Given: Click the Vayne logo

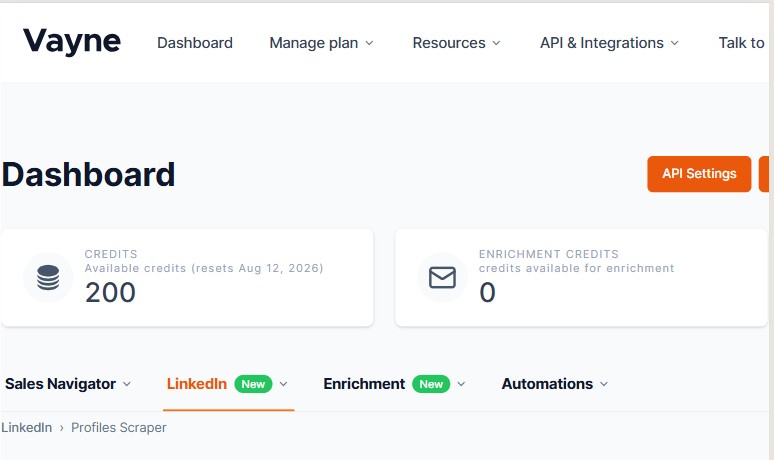Looking at the screenshot, I should click(x=72, y=41).
